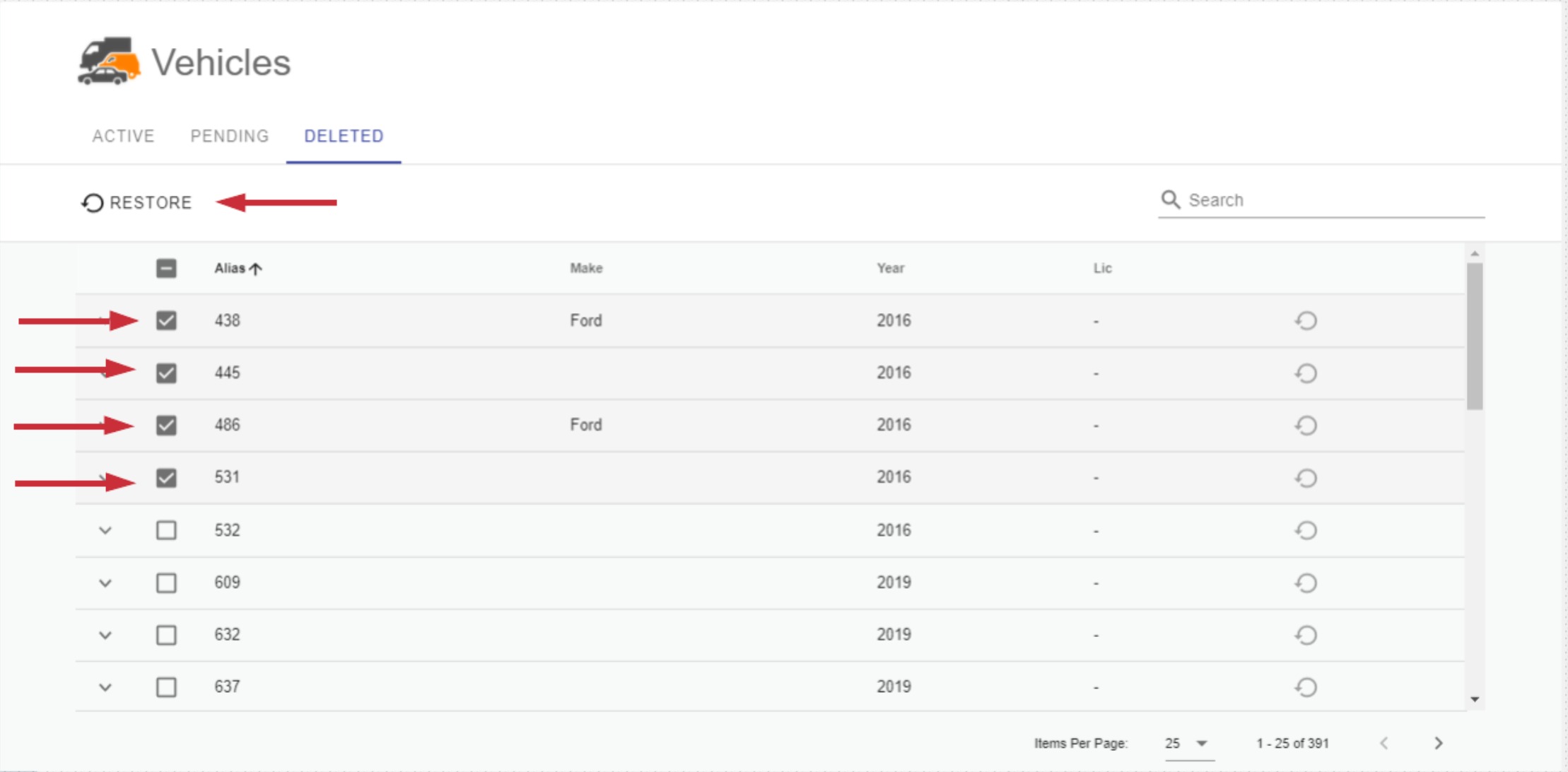Click the Restore button
This screenshot has height=772, width=1568.
(x=136, y=203)
